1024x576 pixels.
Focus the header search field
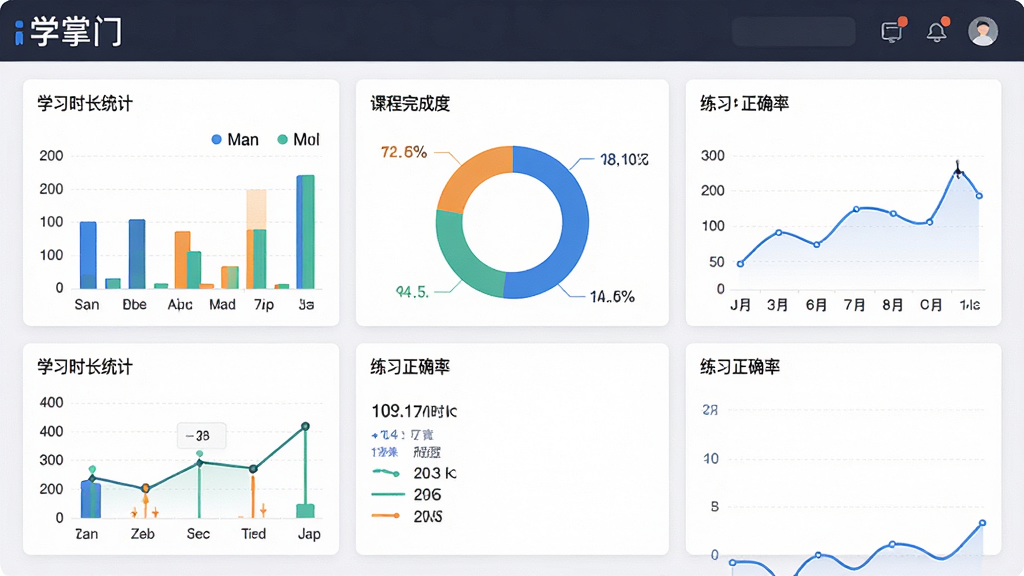pyautogui.click(x=793, y=31)
